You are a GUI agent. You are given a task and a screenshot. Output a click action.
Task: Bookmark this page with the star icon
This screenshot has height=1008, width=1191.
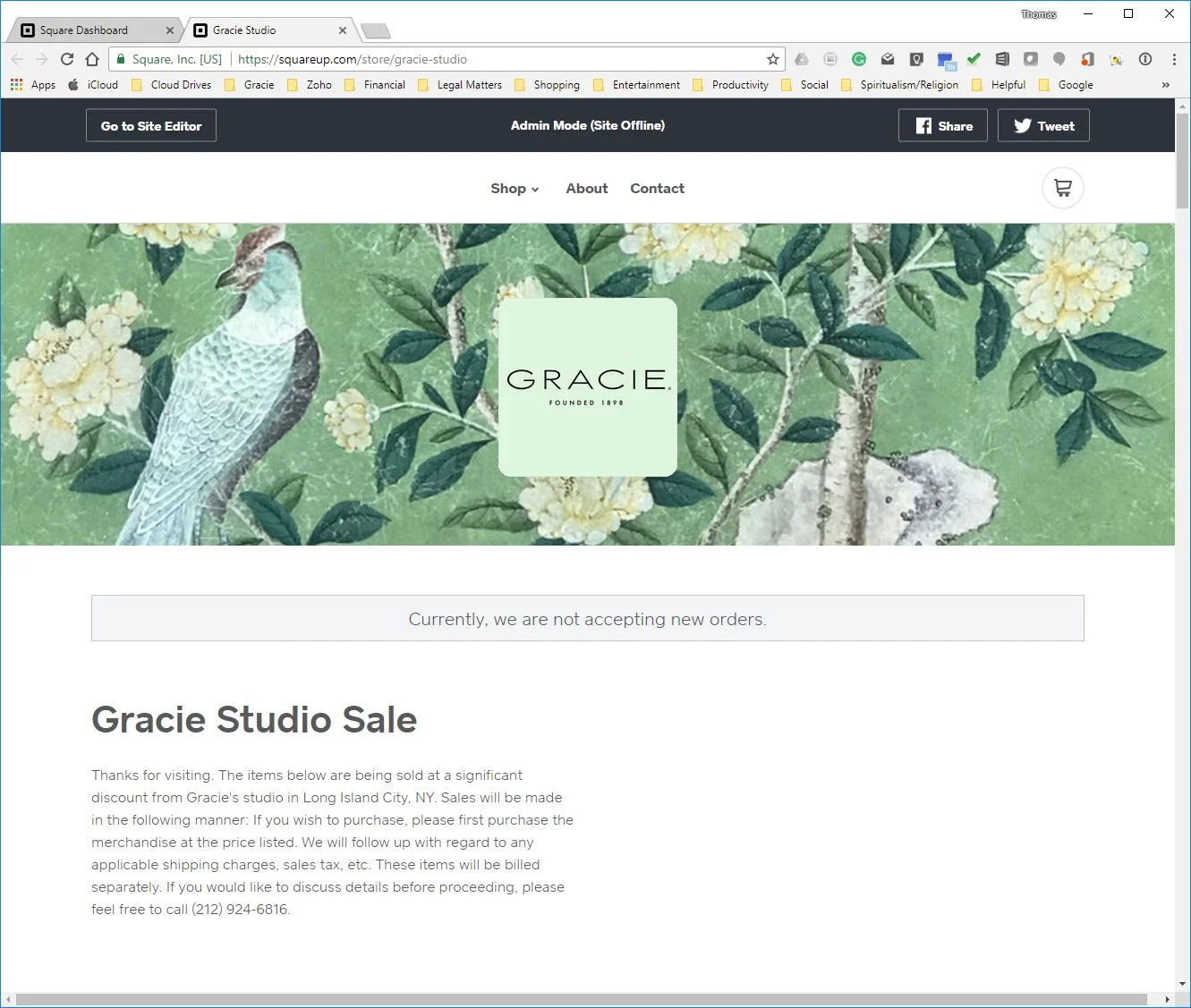pos(773,59)
